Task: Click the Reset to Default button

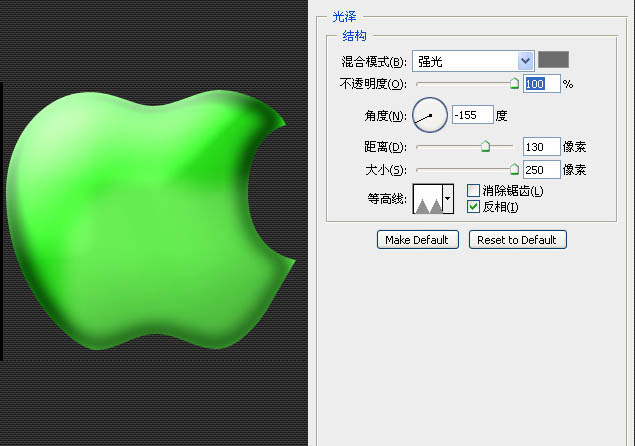Action: [x=517, y=240]
